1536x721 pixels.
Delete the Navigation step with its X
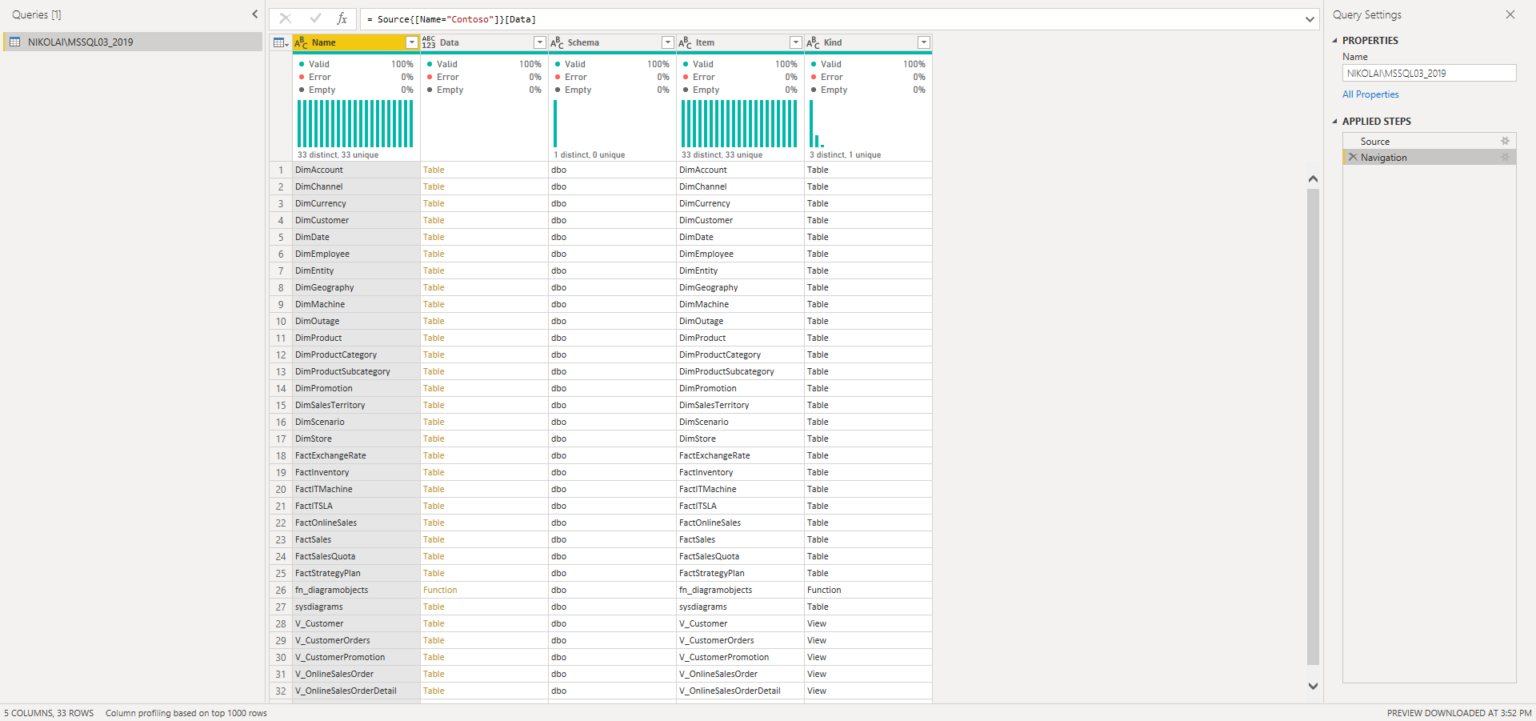1352,157
